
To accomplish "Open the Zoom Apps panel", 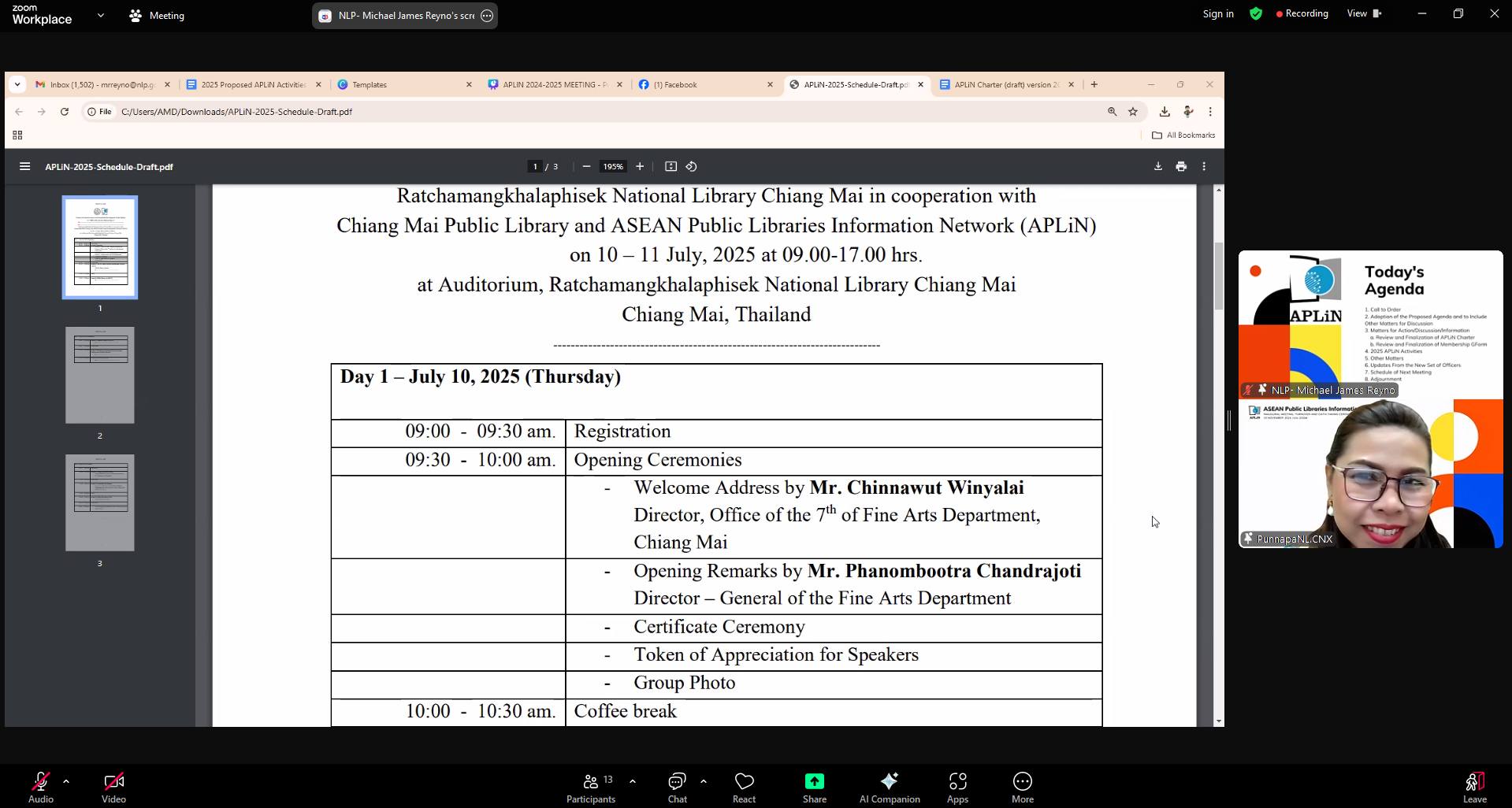I will tap(957, 787).
